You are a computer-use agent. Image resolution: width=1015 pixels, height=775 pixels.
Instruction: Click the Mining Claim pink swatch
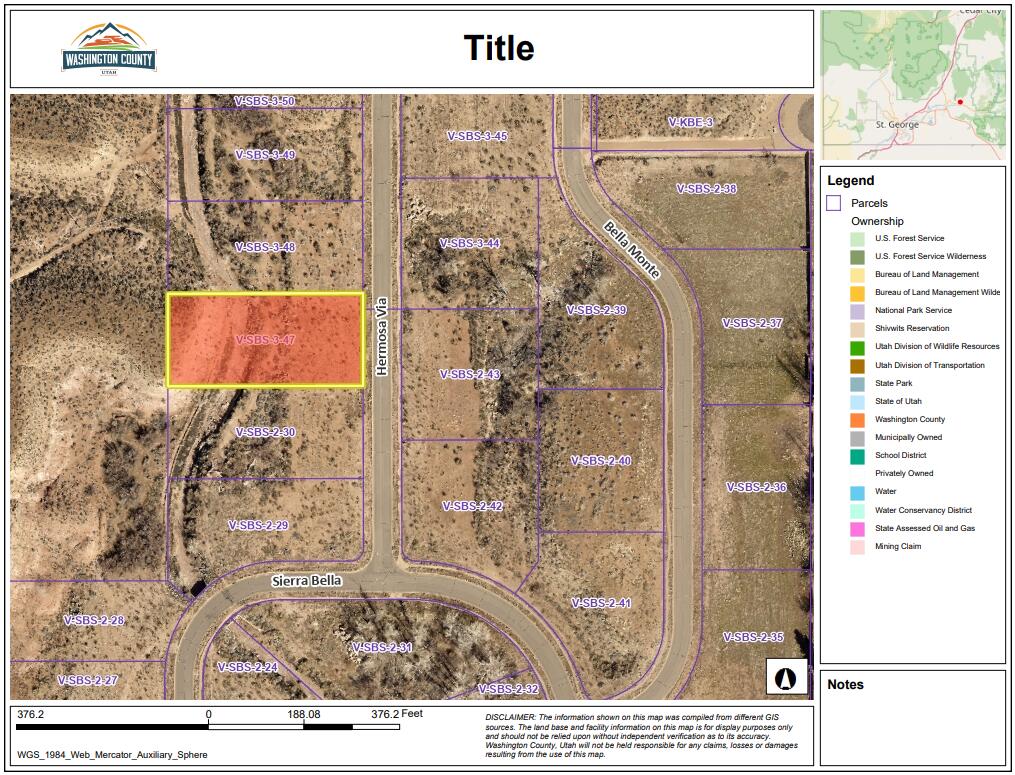(857, 547)
